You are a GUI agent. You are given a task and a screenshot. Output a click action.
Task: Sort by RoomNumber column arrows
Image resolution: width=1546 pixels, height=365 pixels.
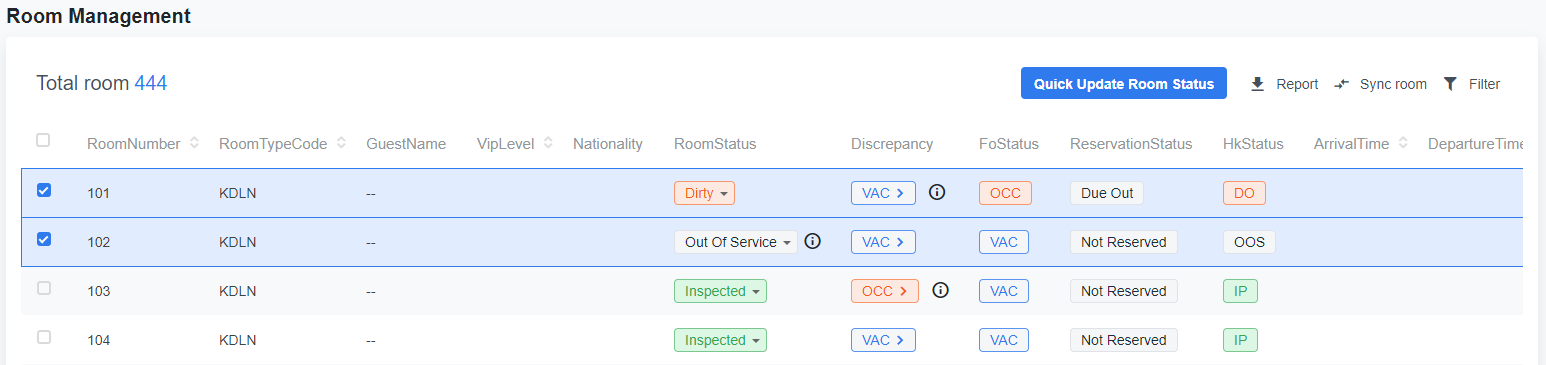tap(194, 144)
